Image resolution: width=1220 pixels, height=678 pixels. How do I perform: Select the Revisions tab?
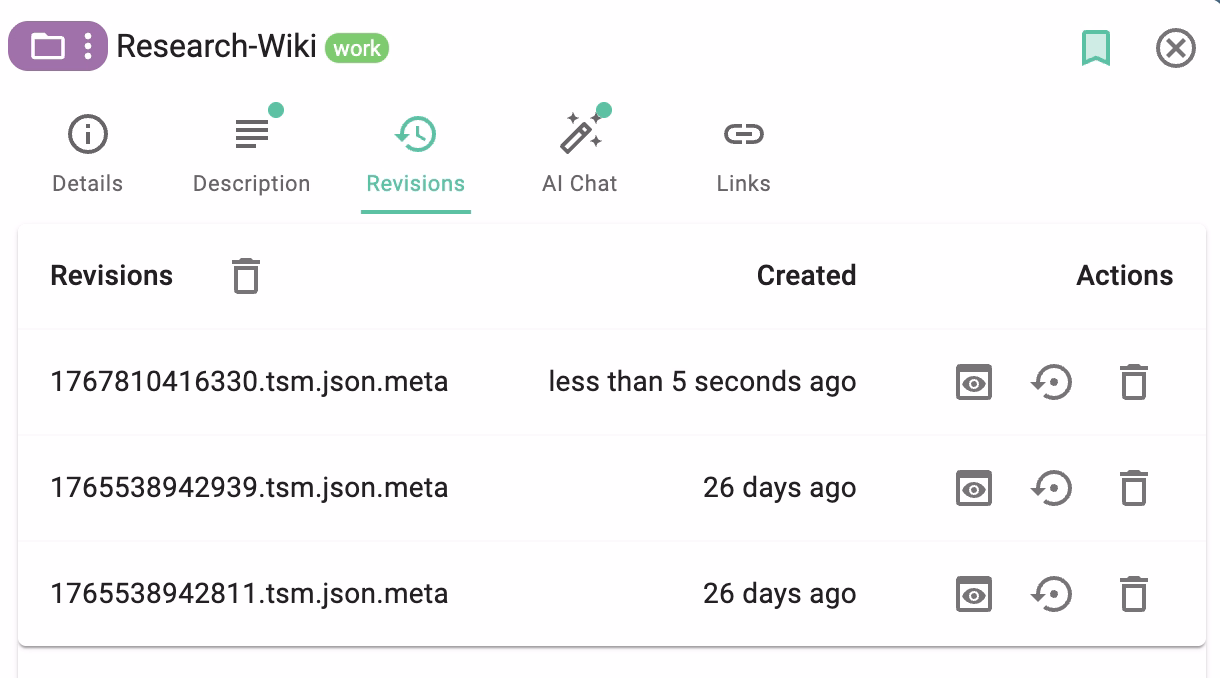(415, 155)
